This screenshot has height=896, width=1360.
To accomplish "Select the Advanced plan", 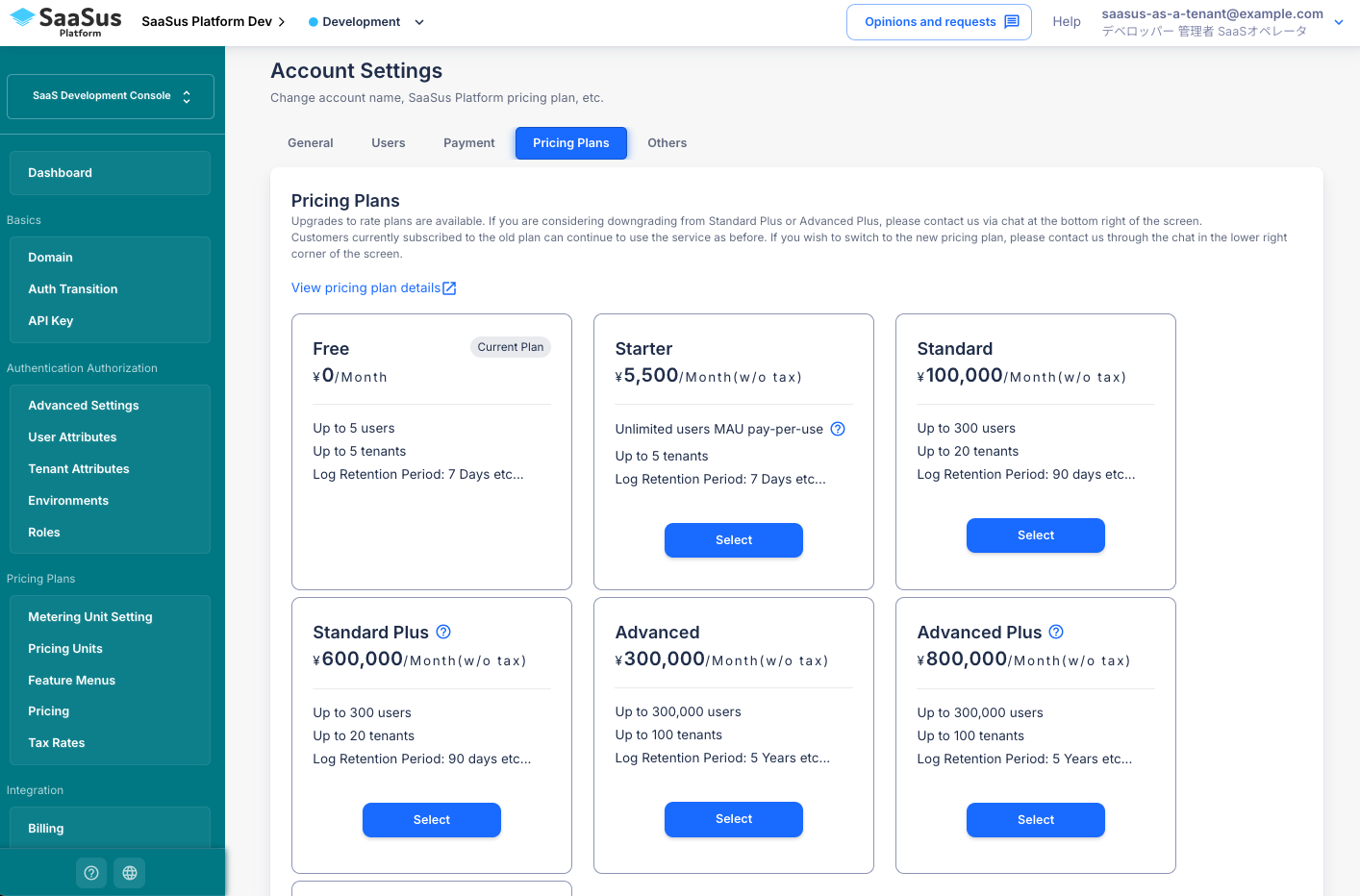I will (x=734, y=819).
